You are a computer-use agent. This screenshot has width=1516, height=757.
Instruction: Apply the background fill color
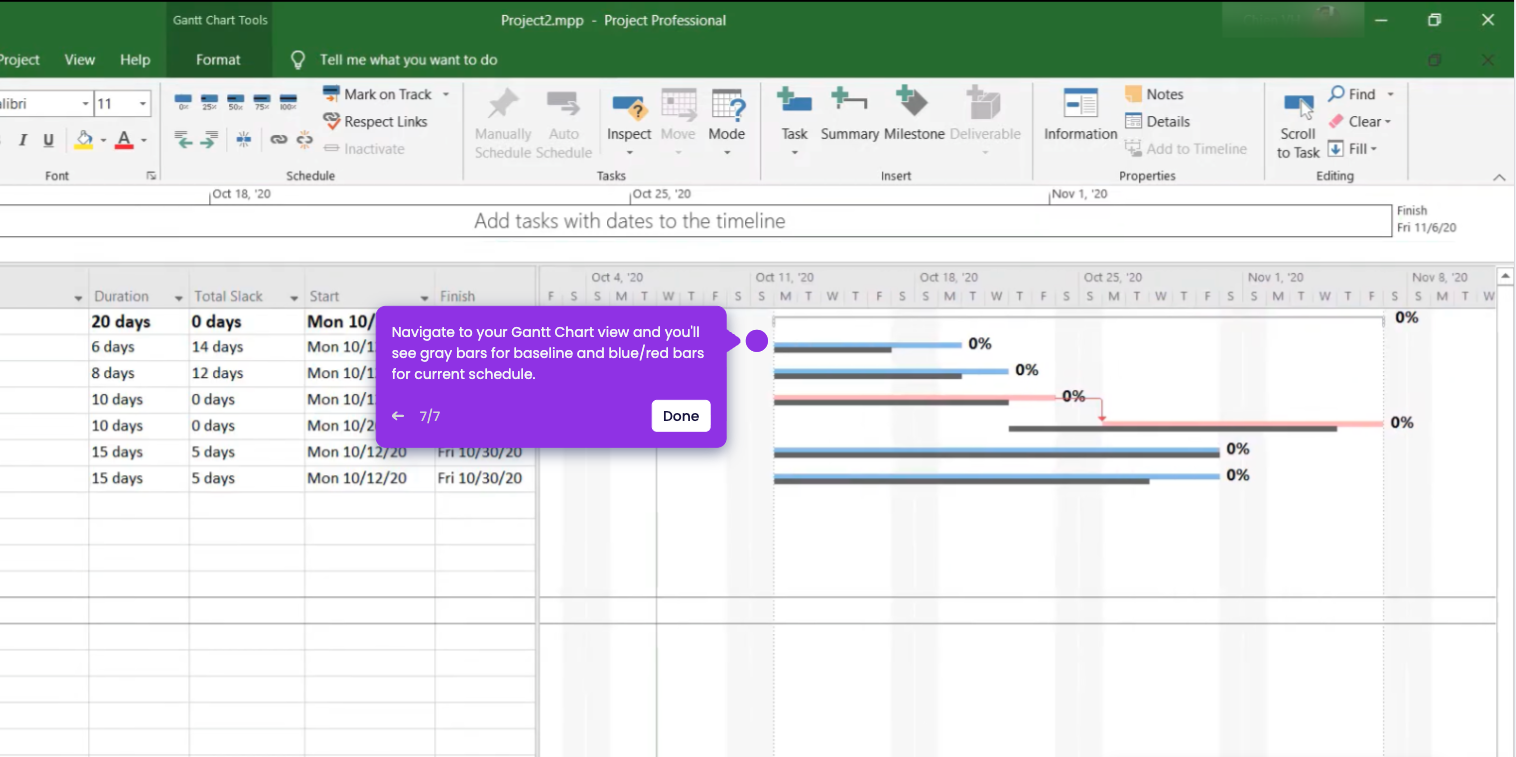click(x=84, y=140)
